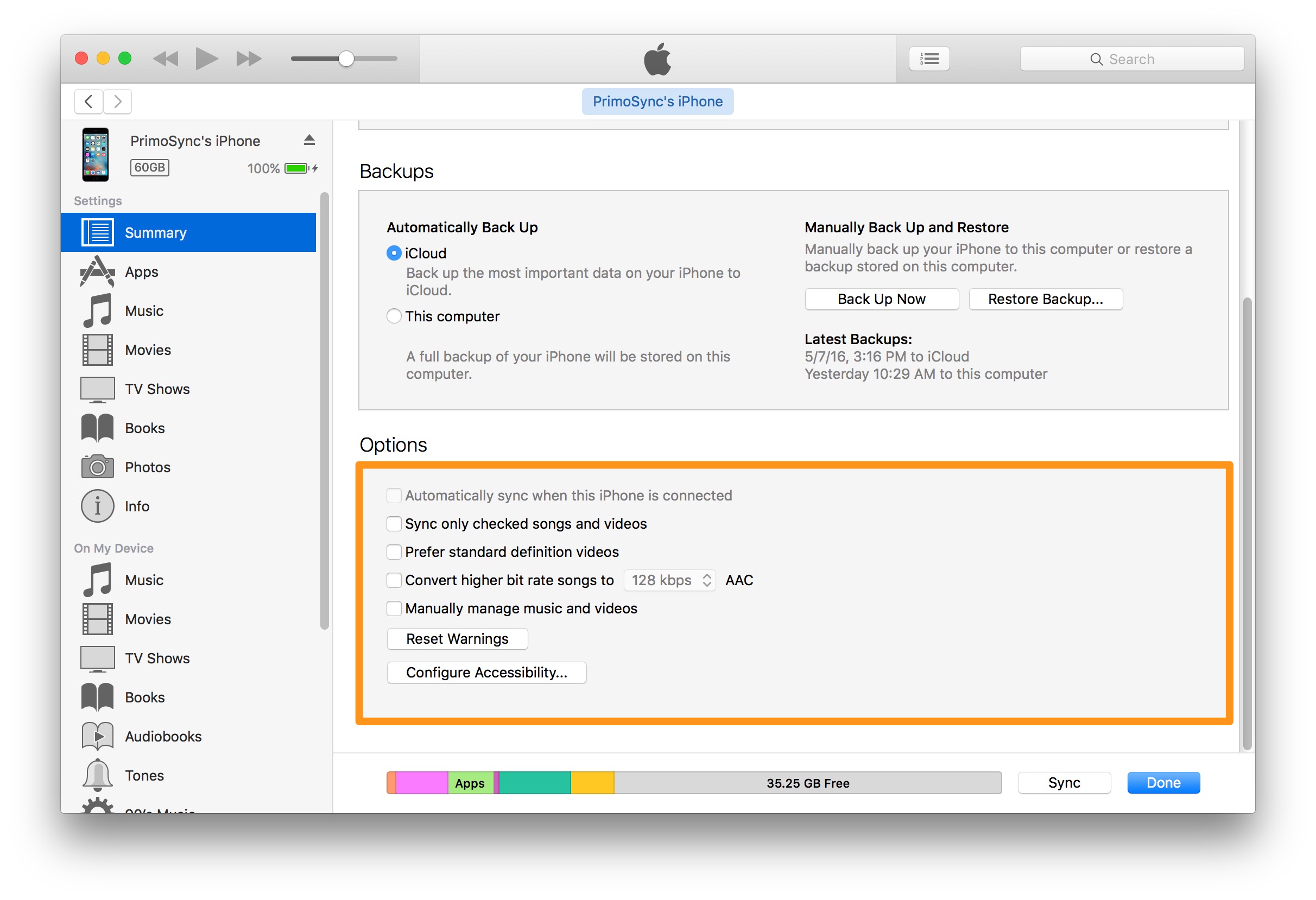
Task: Go forward with the right chevron
Action: click(x=118, y=102)
